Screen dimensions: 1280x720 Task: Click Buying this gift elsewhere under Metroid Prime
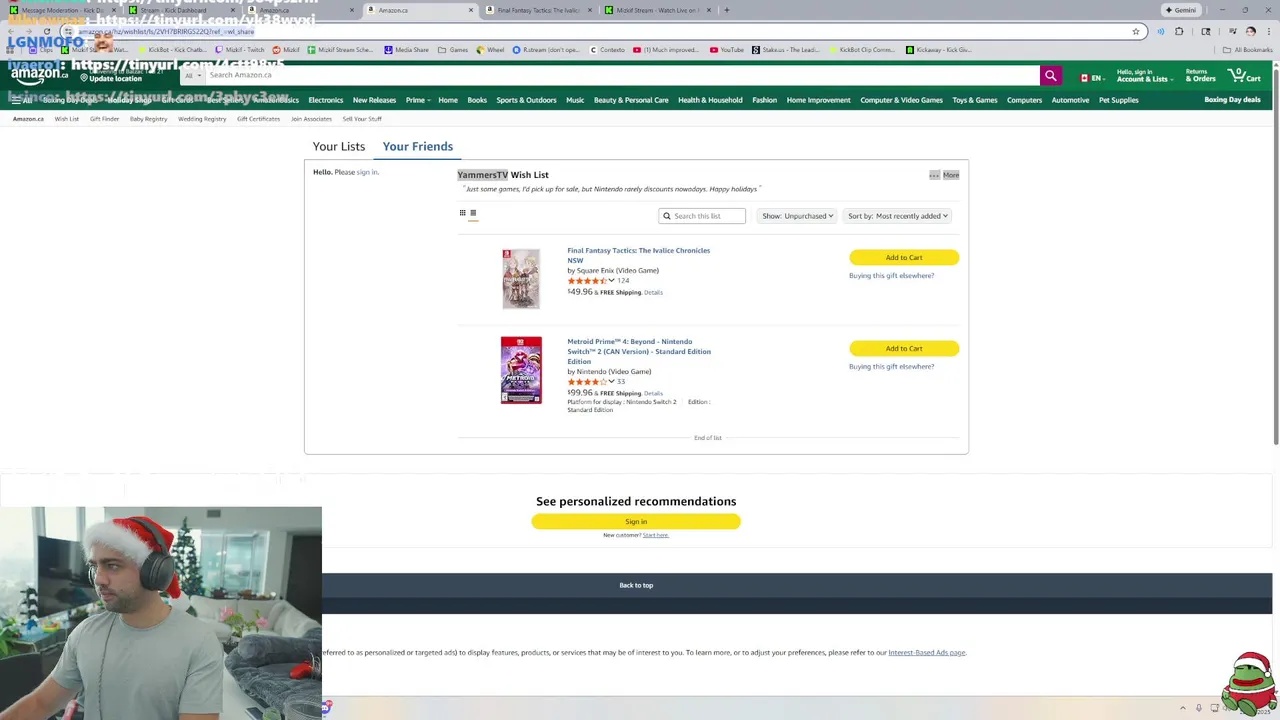[x=891, y=367]
